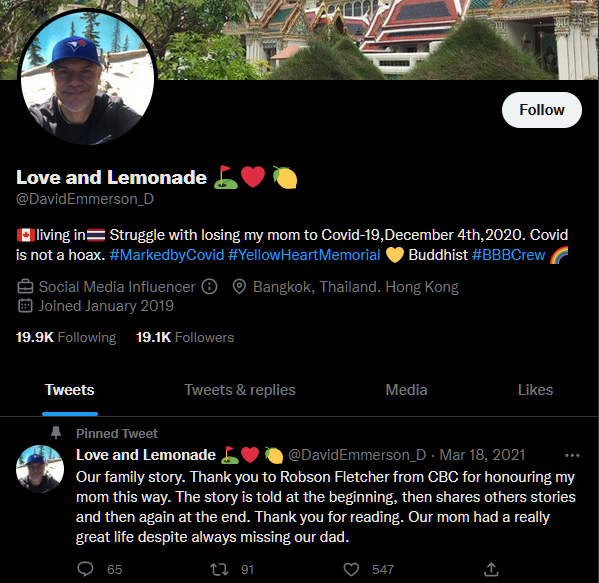Like the pinned tweet with heart icon
Viewport: 599px width, 583px height.
pyautogui.click(x=351, y=569)
